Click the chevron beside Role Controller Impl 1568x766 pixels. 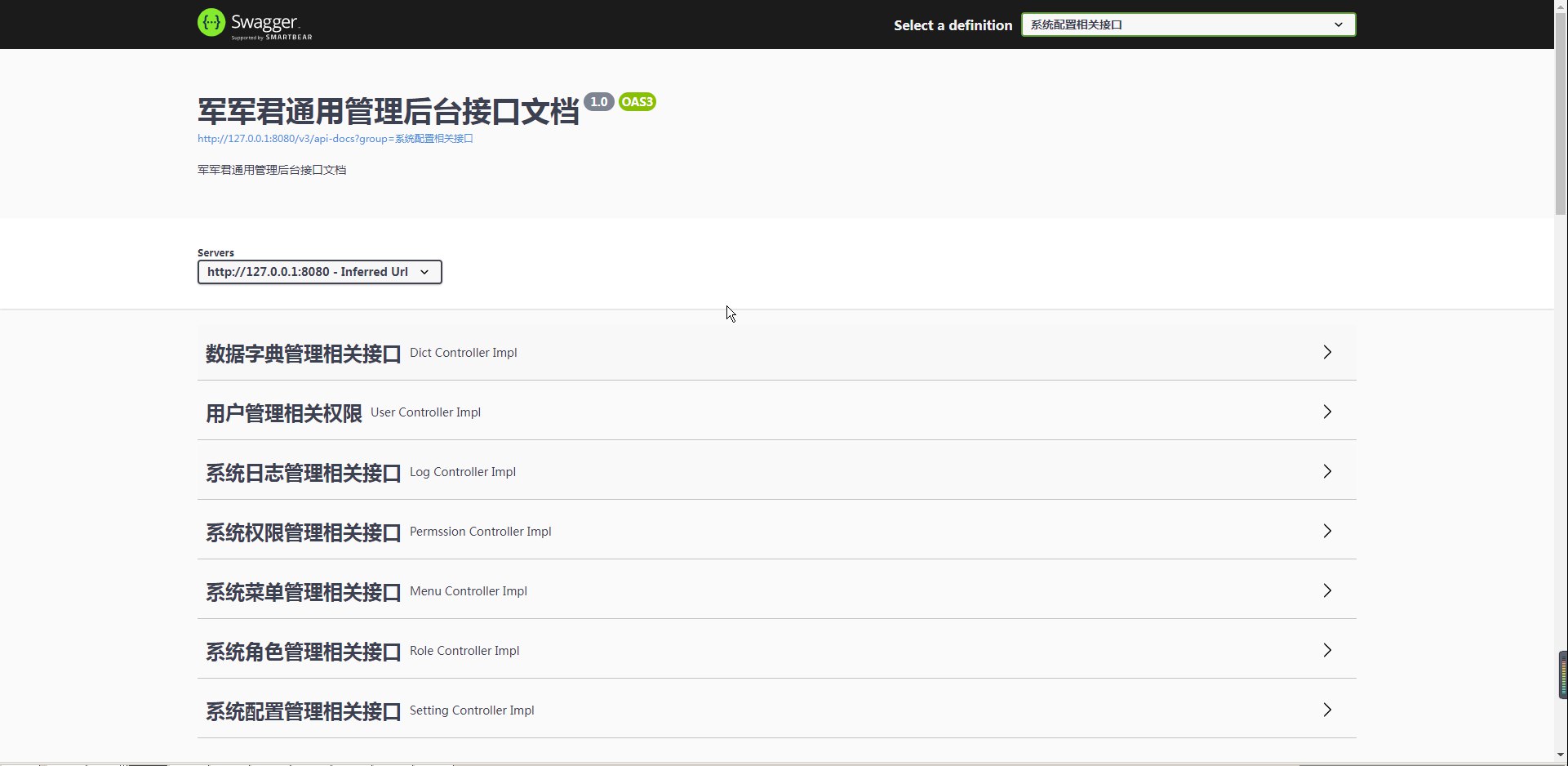point(1326,651)
